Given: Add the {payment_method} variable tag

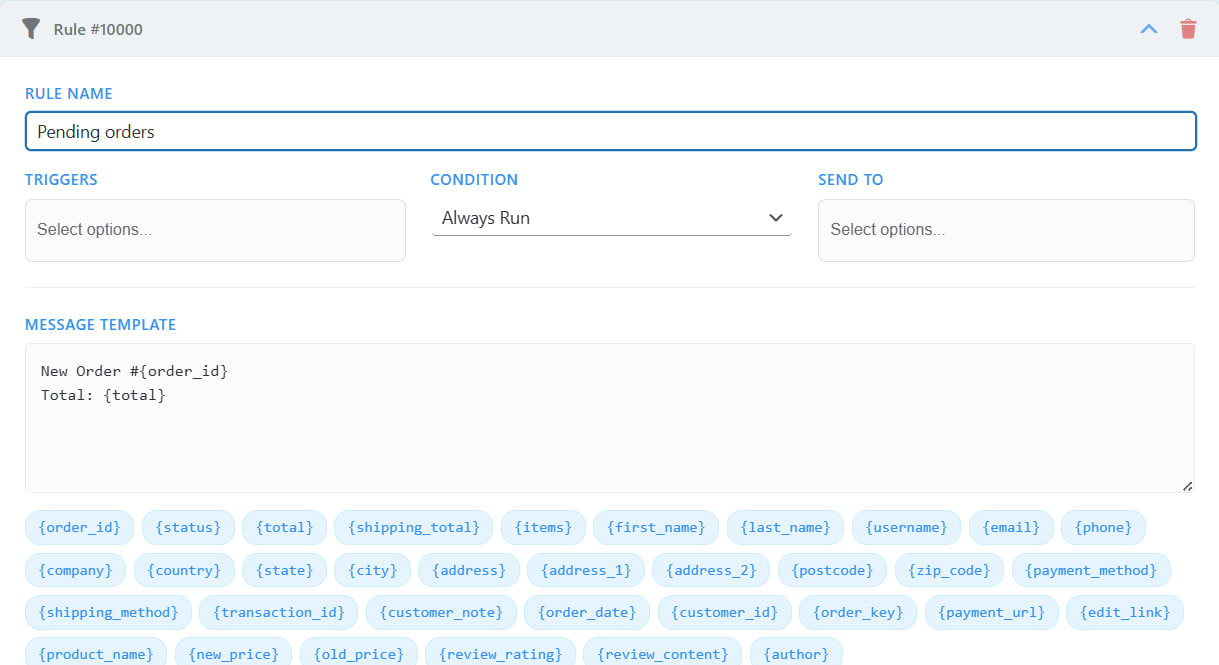Looking at the screenshot, I should 1091,570.
